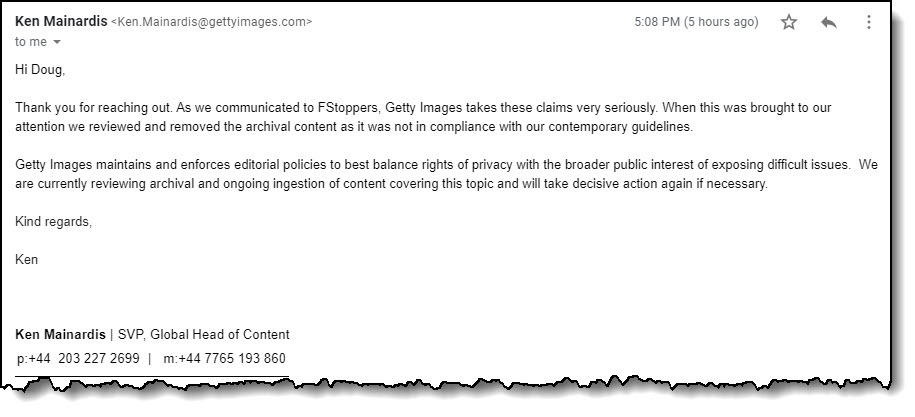Star this email from Ken Mainardis
915x417 pixels.
(x=789, y=22)
